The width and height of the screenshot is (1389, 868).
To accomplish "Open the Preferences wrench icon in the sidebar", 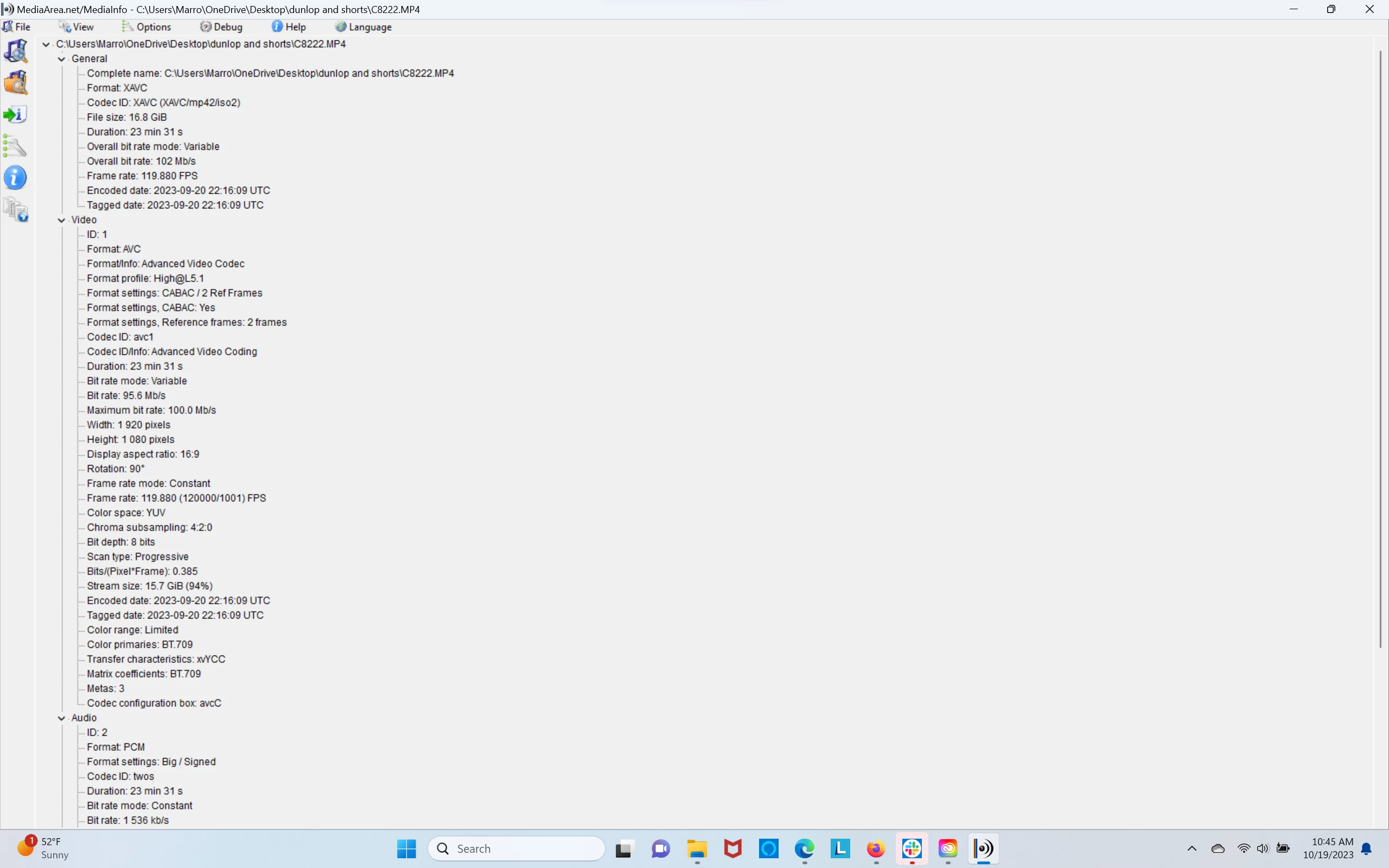I will tap(16, 146).
